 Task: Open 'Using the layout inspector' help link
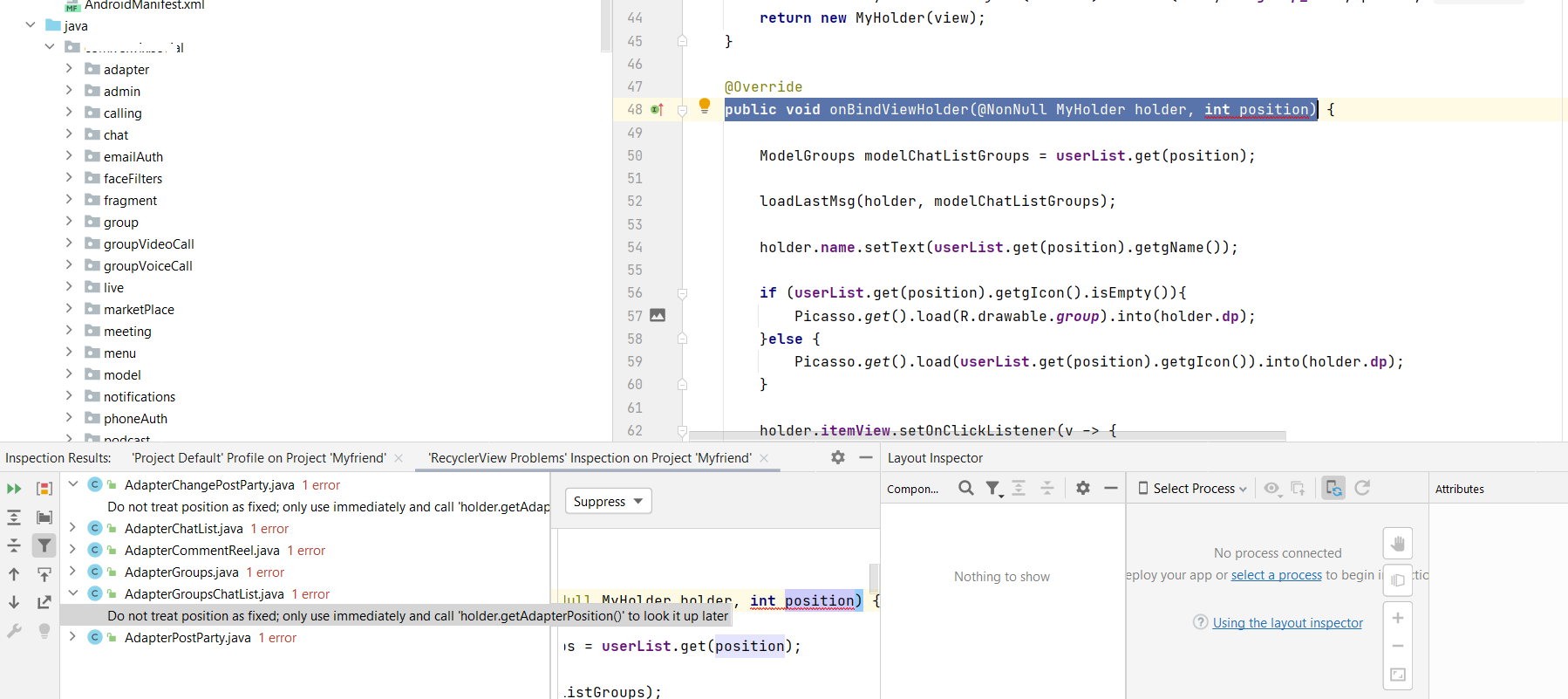coord(1287,623)
